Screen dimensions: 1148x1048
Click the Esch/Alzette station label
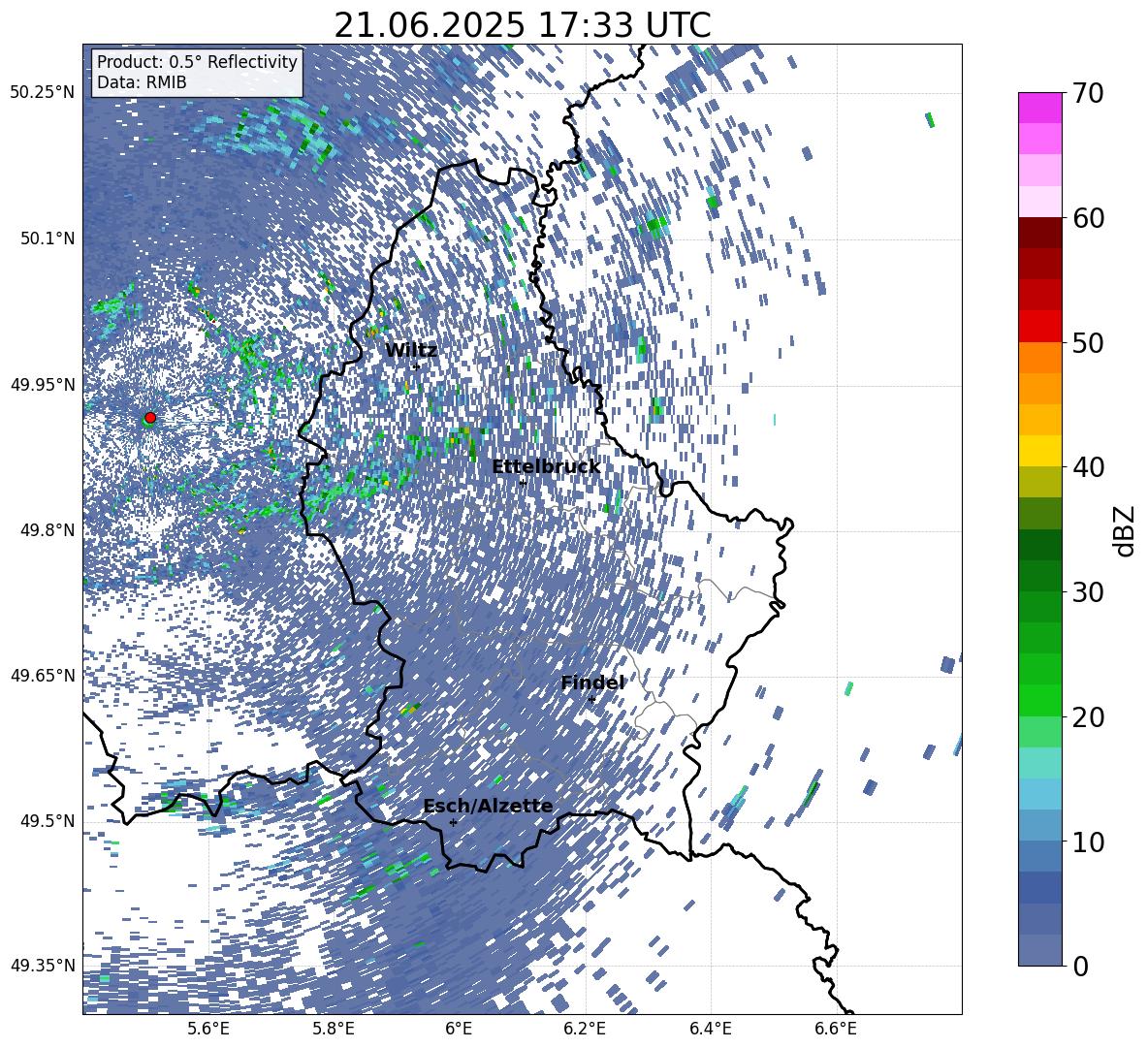pyautogui.click(x=488, y=806)
